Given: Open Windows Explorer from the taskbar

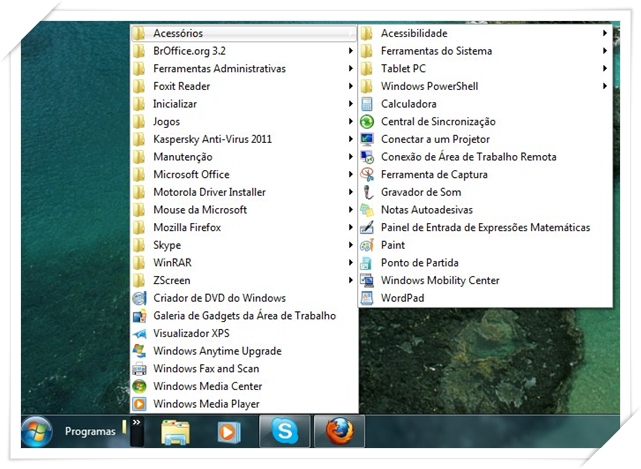Looking at the screenshot, I should click(175, 432).
